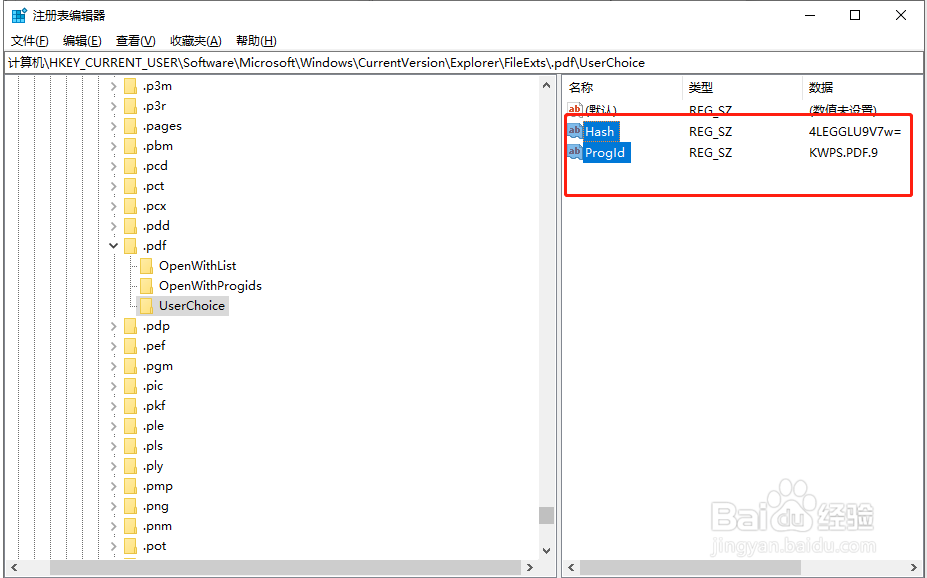Expand the .pages key
Image resolution: width=927 pixels, height=578 pixels.
pos(114,126)
